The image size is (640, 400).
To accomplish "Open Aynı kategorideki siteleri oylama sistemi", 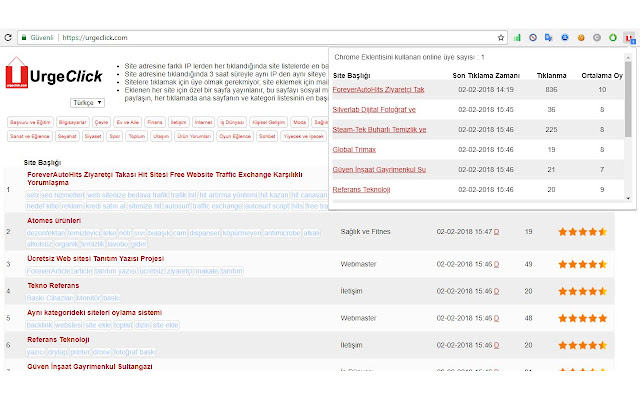I will pos(94,313).
